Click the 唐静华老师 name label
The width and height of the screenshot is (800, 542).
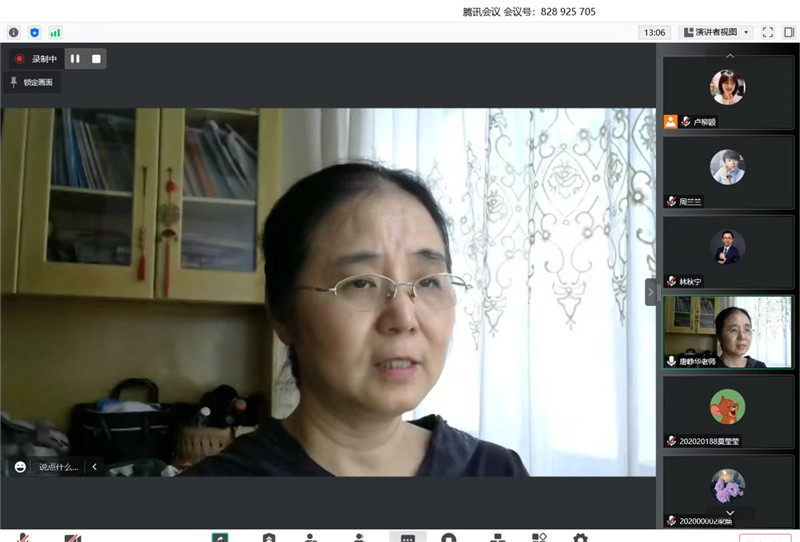click(x=697, y=361)
